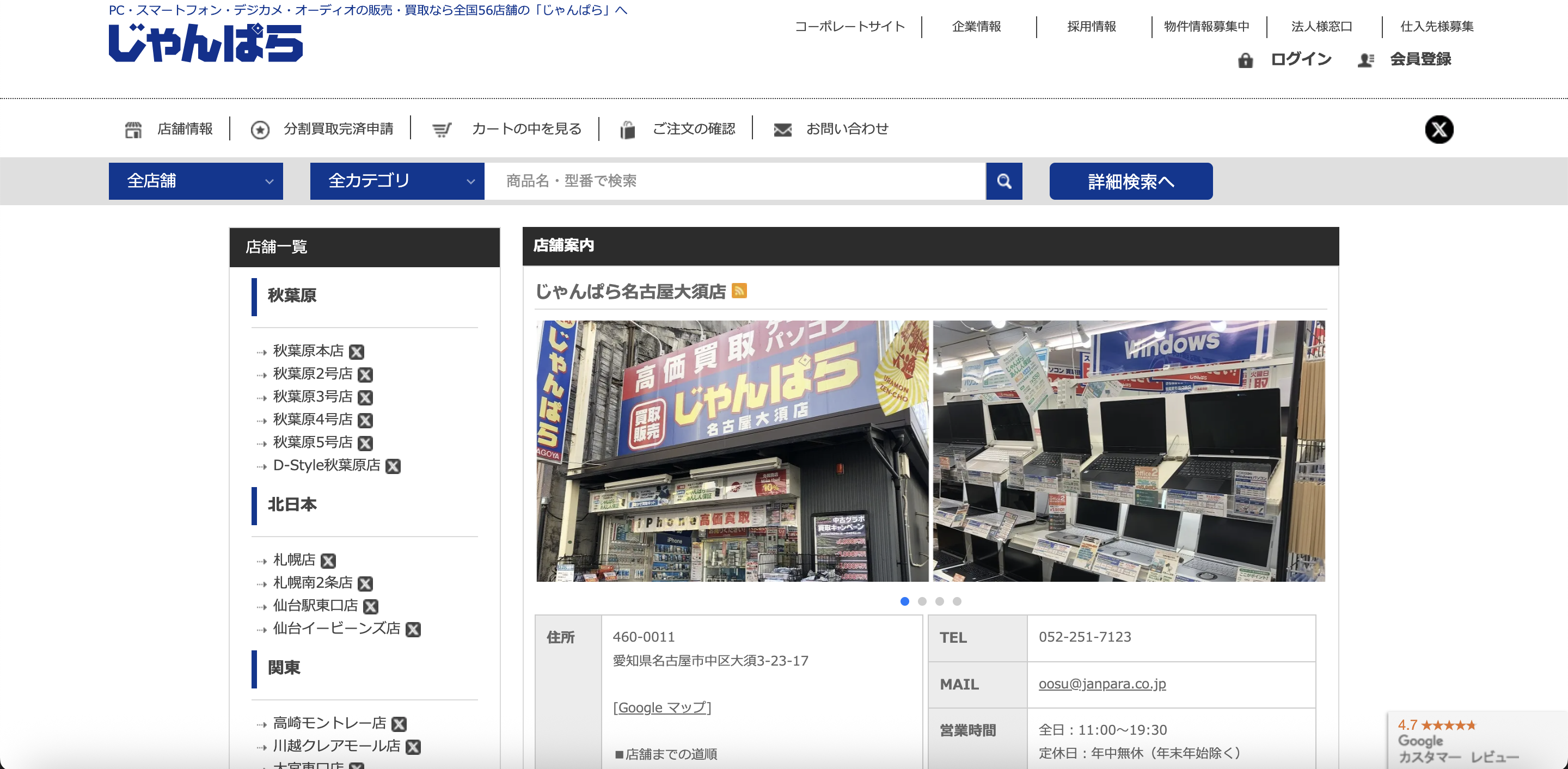Click カートの中を見る link
Screen dimensions: 1568x769
(x=526, y=128)
